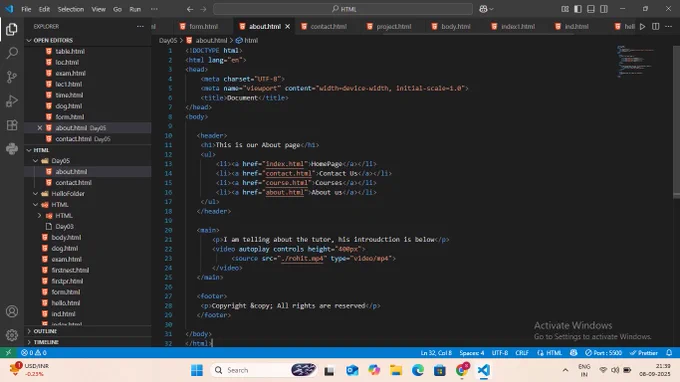
Task: Click the Run play icon in editor toolbar
Action: pyautogui.click(x=642, y=26)
